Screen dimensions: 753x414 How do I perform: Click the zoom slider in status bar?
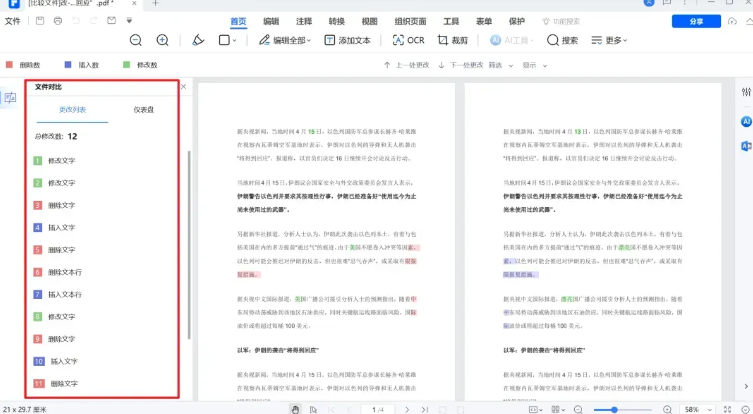coord(623,410)
